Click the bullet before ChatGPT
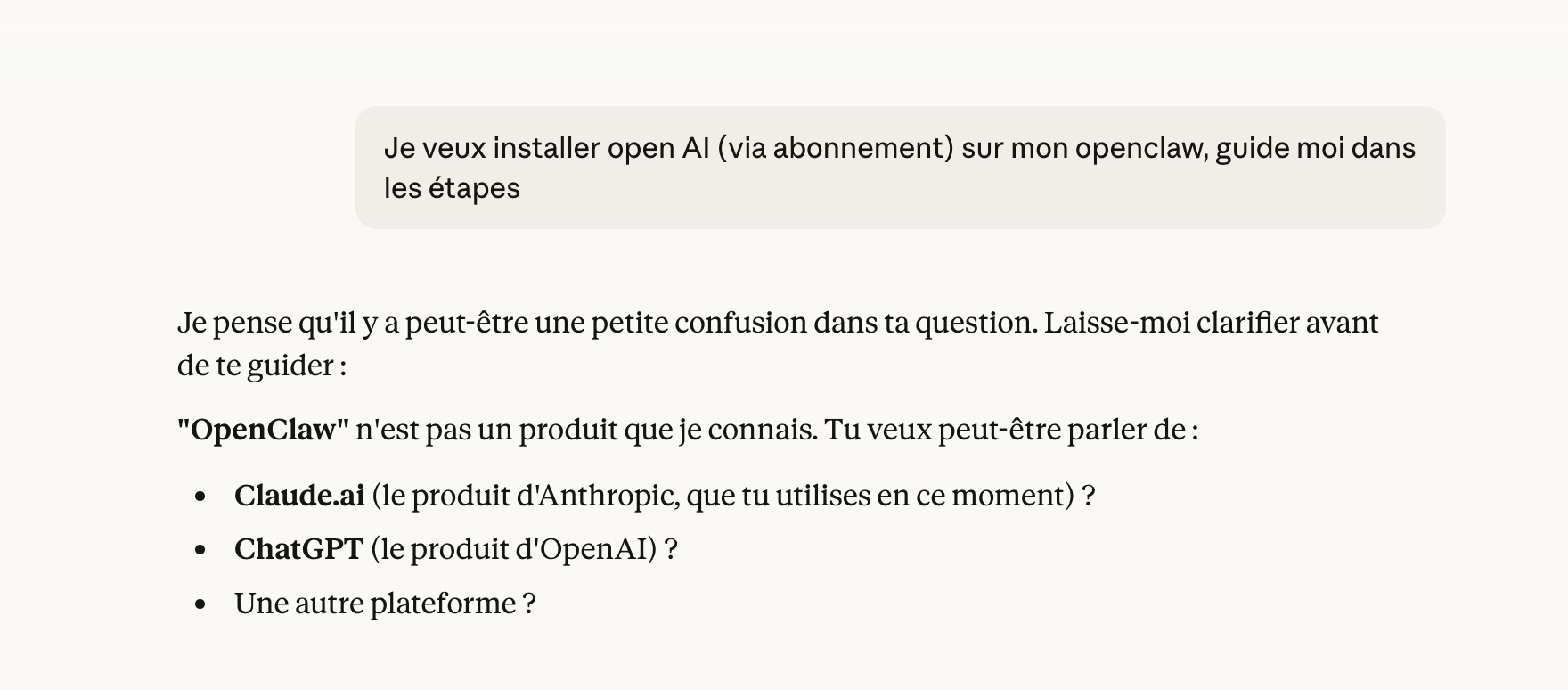 tap(200, 550)
